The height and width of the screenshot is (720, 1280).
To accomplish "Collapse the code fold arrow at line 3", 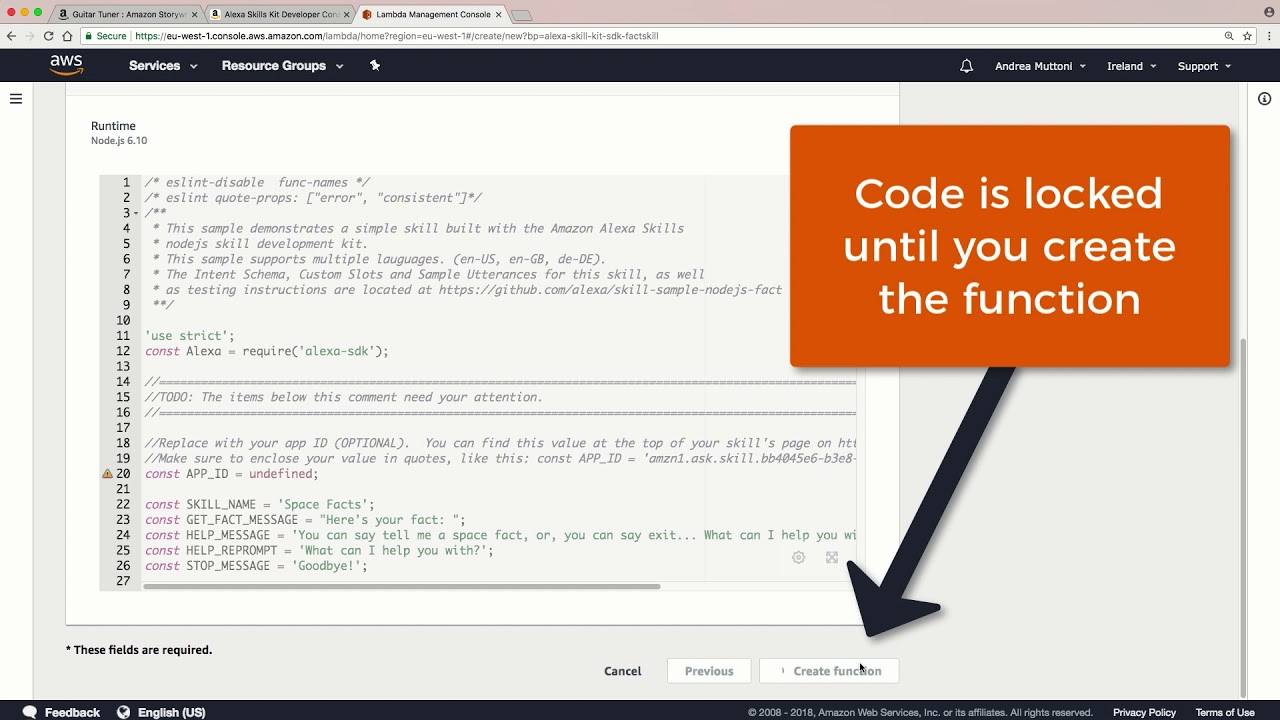I will 135,214.
